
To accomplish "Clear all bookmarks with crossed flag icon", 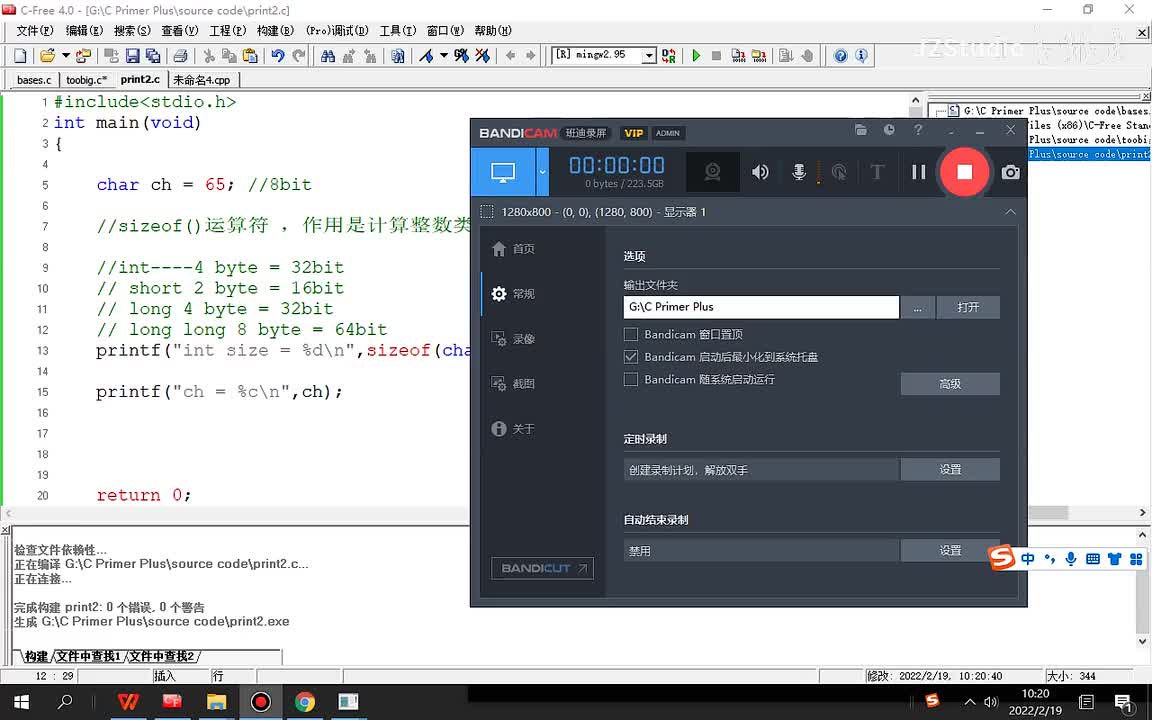I will (483, 56).
